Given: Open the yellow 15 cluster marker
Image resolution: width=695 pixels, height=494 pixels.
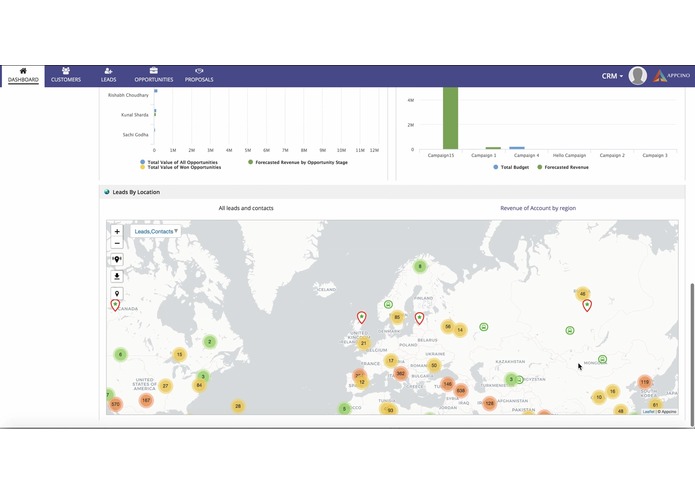Looking at the screenshot, I should click(180, 354).
